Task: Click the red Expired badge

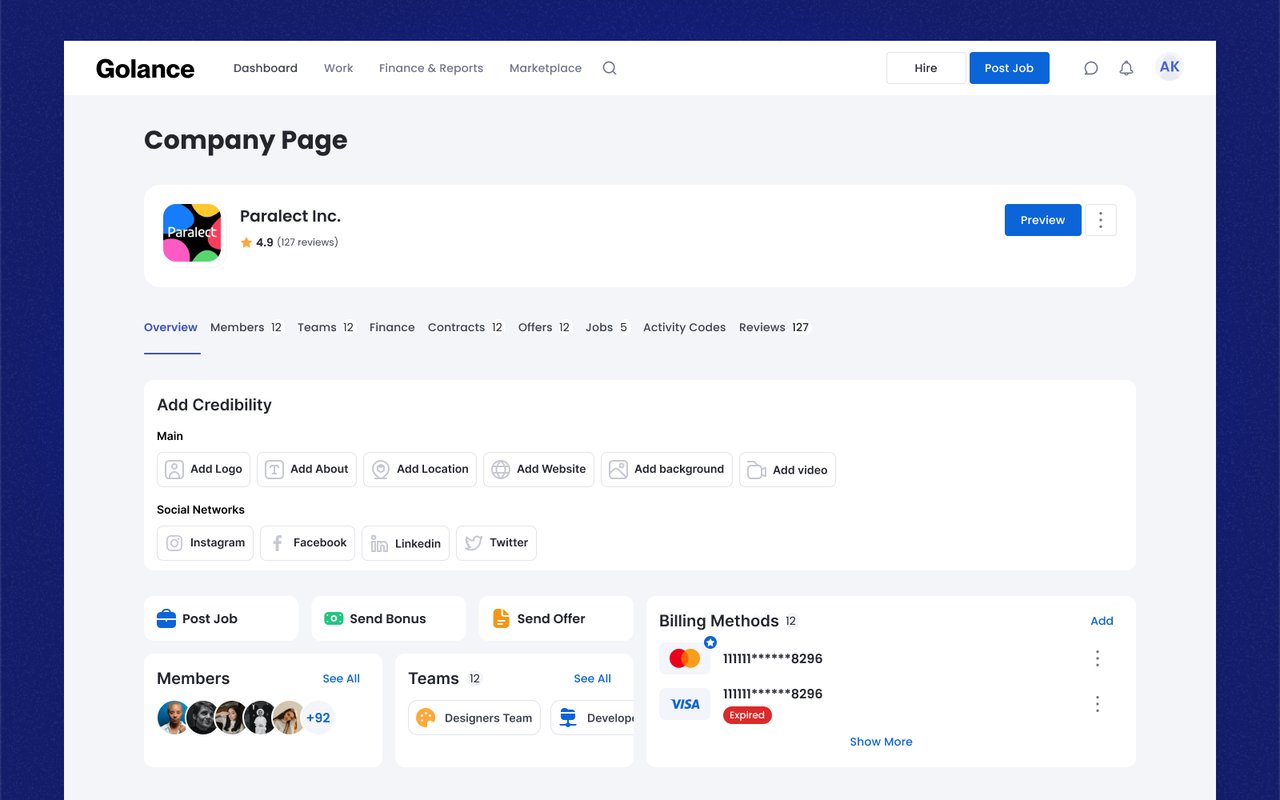Action: tap(747, 715)
